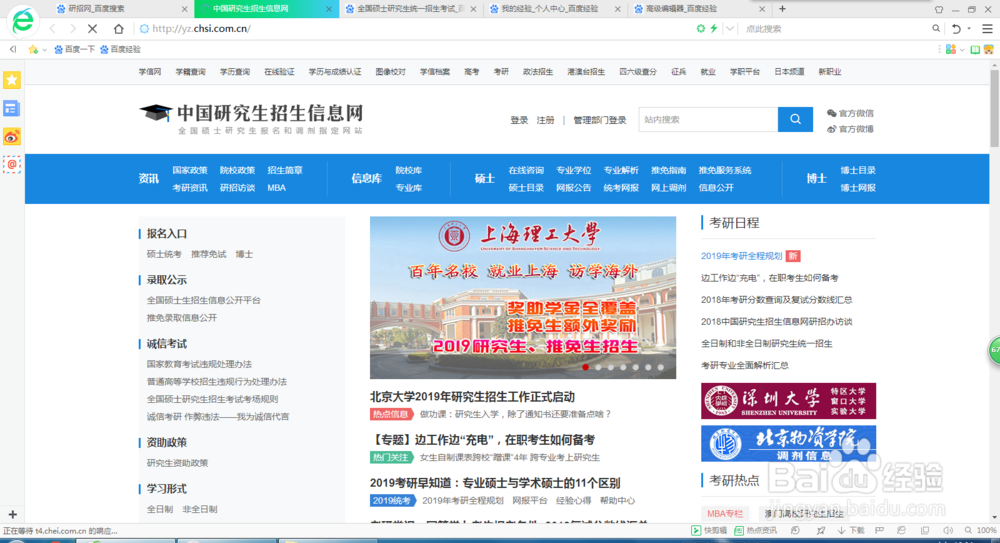Stop loading the page with X button

92,29
